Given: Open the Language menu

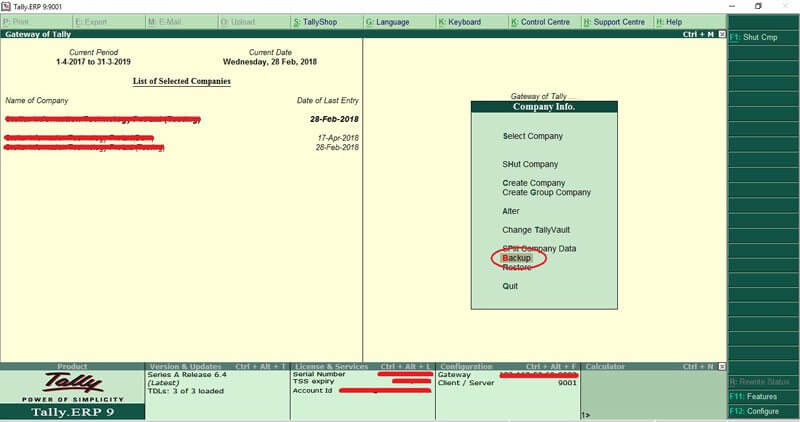Looking at the screenshot, I should click(388, 22).
